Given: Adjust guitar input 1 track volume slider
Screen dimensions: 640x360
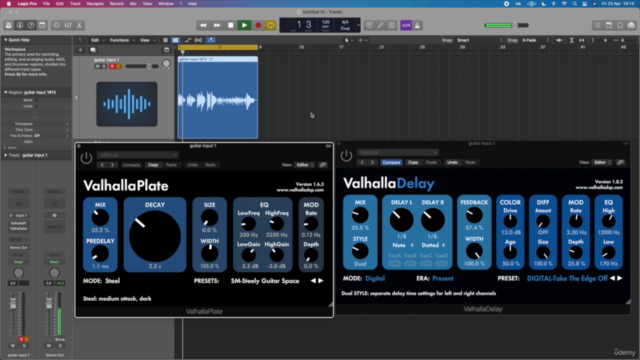Looking at the screenshot, I should point(142,66).
